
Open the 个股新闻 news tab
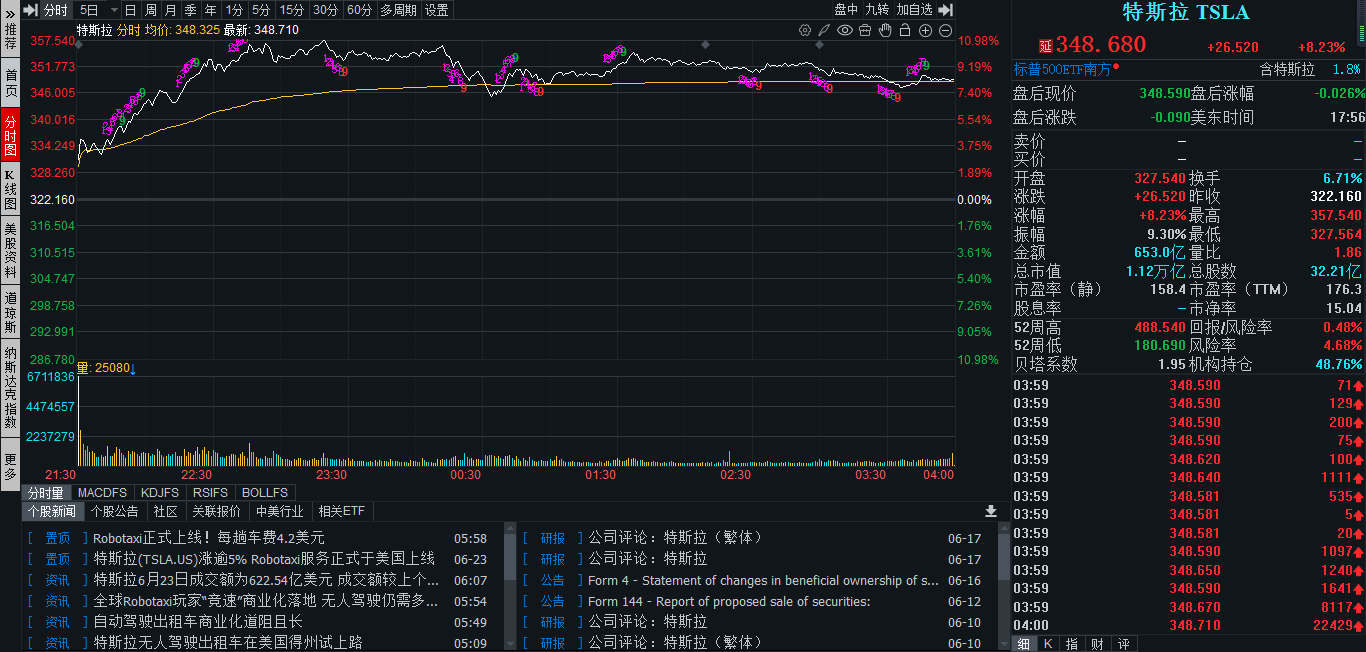pos(52,512)
